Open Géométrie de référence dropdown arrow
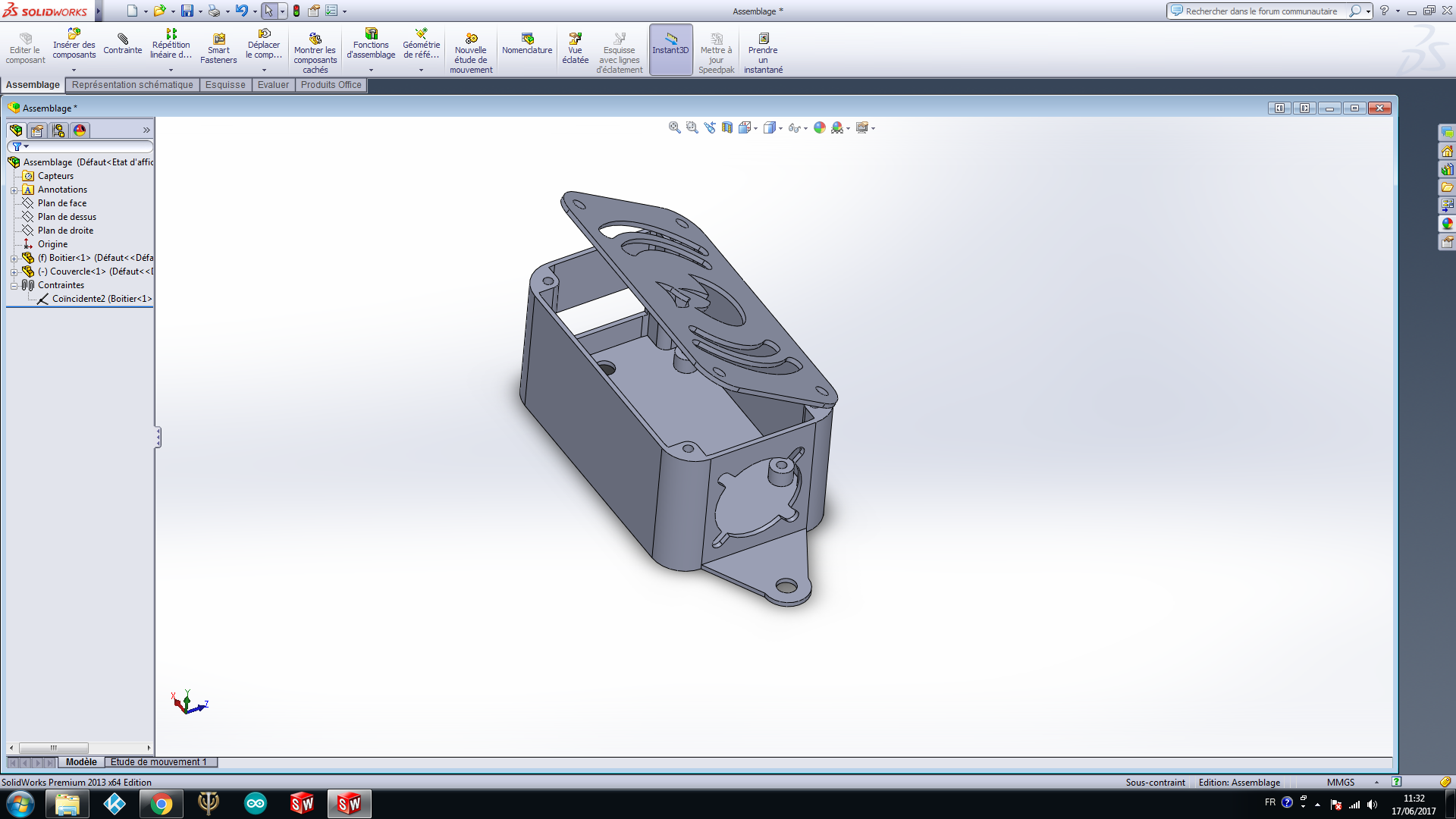 coord(421,70)
